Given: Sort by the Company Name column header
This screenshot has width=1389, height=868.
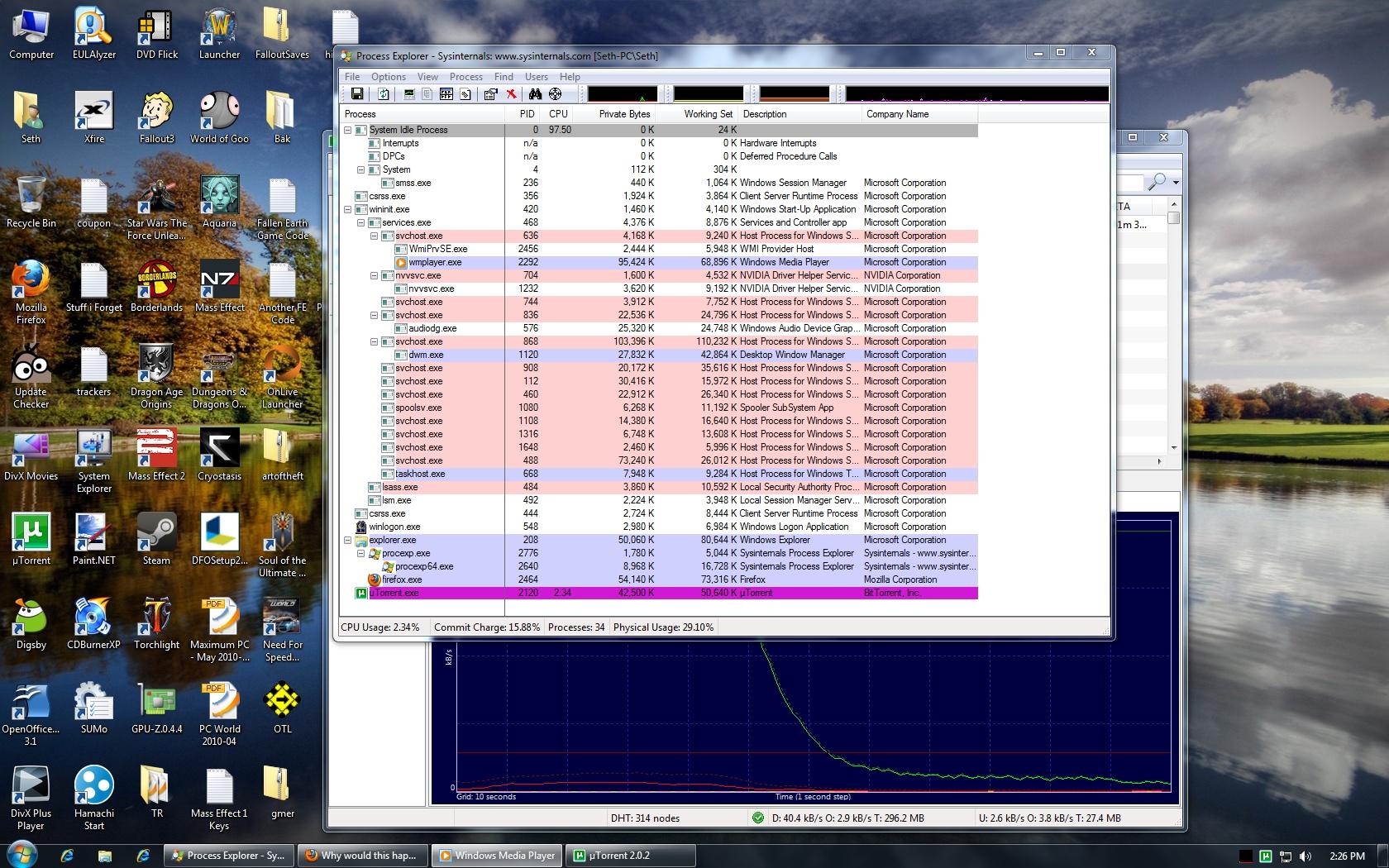Looking at the screenshot, I should [x=919, y=114].
